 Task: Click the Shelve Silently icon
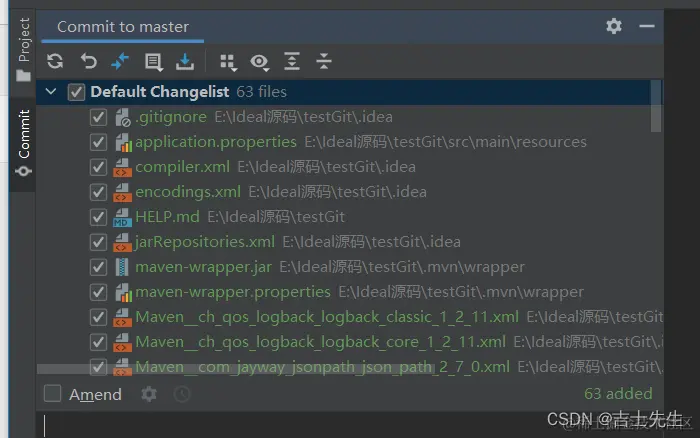pos(185,62)
